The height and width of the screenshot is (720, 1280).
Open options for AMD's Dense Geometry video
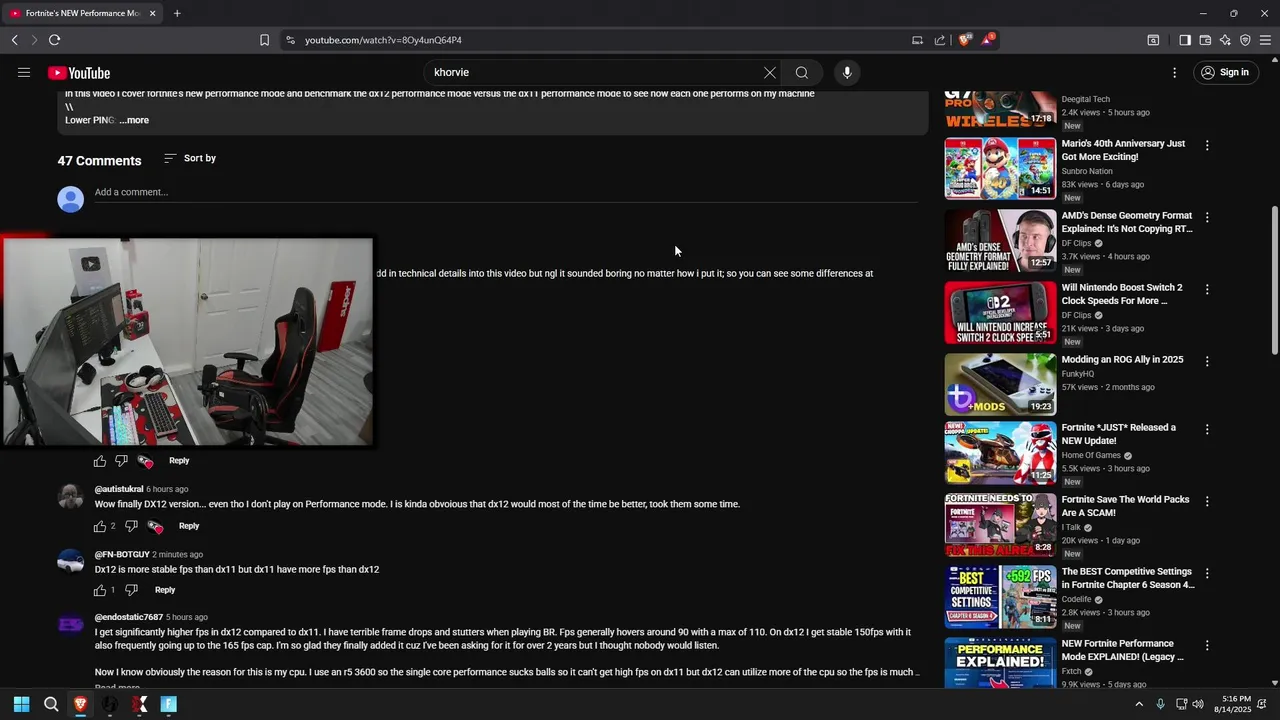1207,217
